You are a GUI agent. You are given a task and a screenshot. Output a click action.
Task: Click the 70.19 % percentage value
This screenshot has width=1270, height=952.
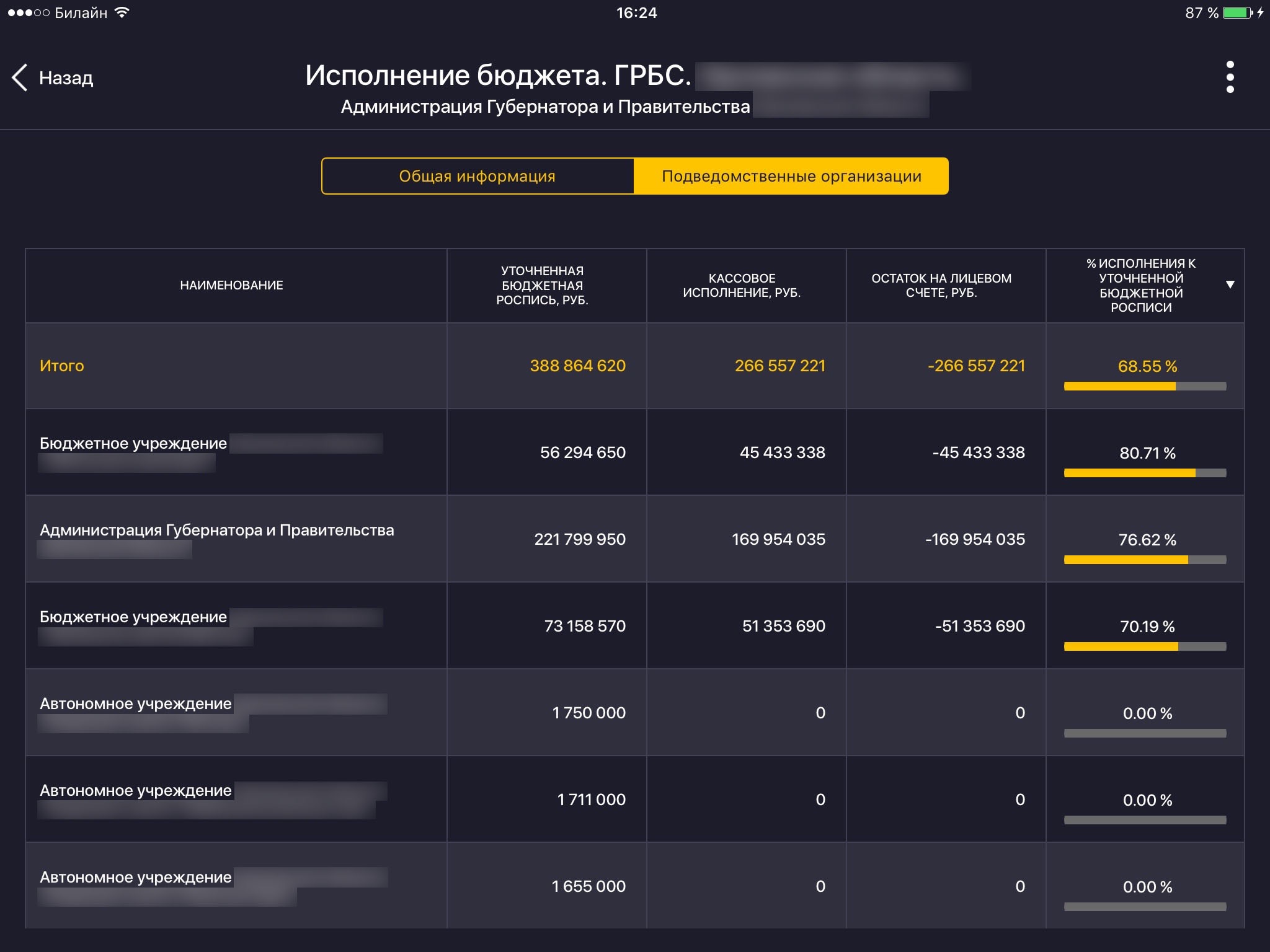1147,627
